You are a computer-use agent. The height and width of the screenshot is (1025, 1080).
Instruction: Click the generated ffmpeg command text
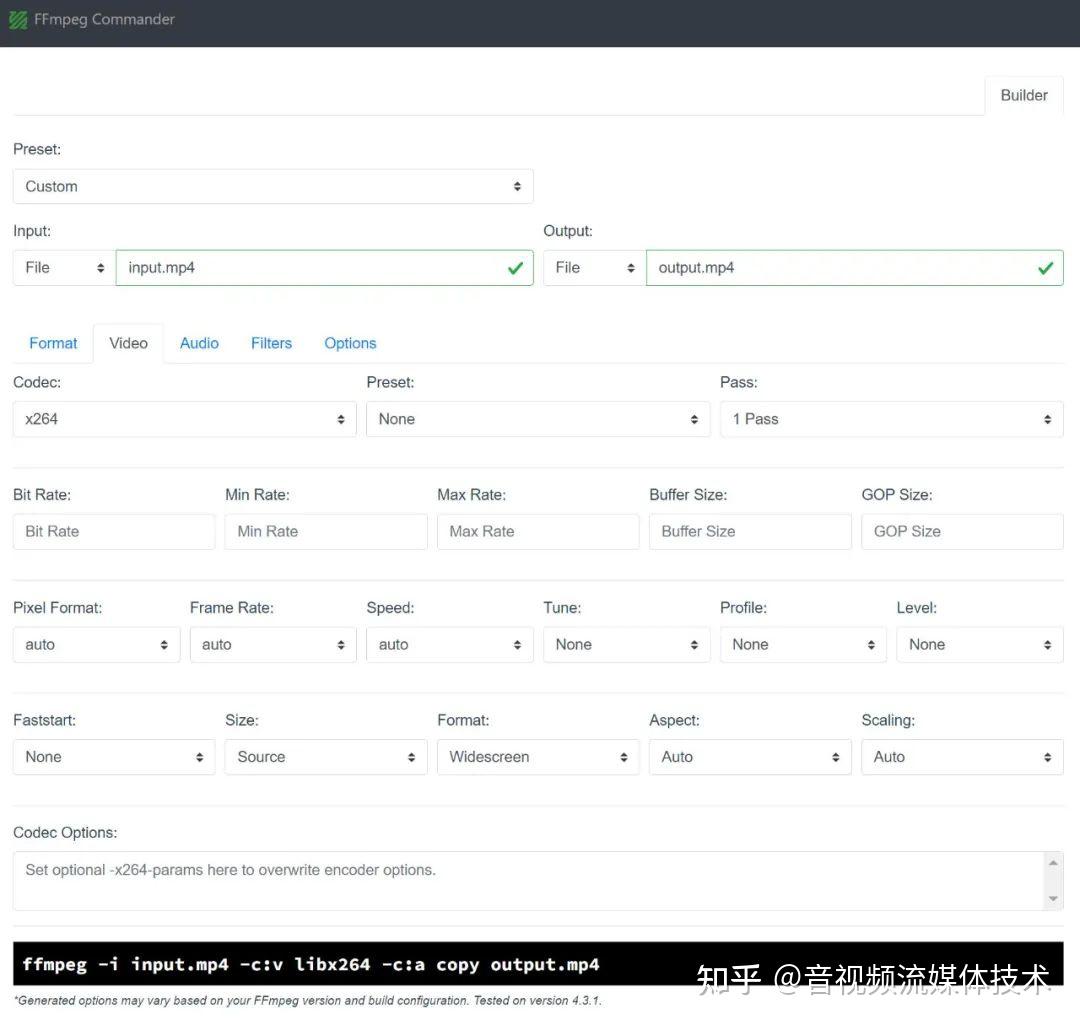pos(311,964)
